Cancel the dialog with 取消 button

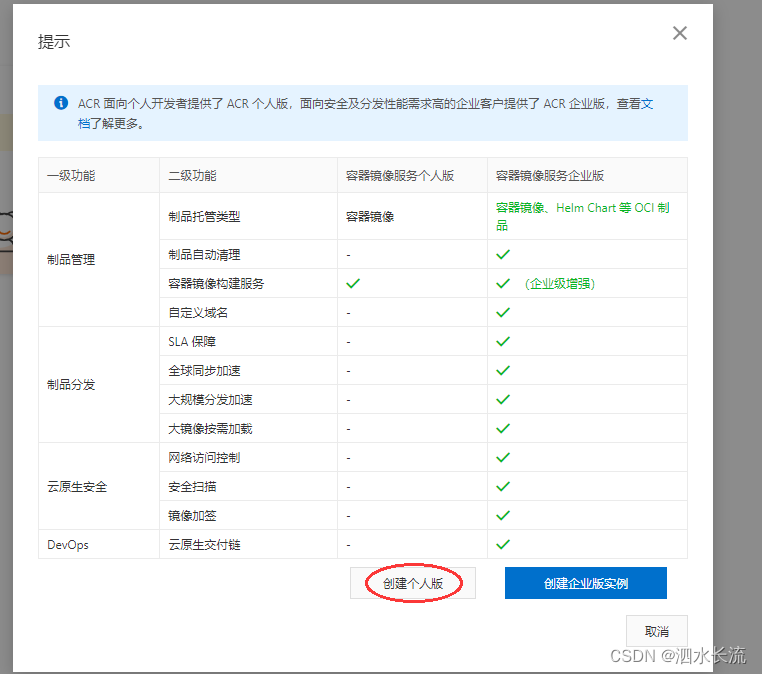pos(657,631)
